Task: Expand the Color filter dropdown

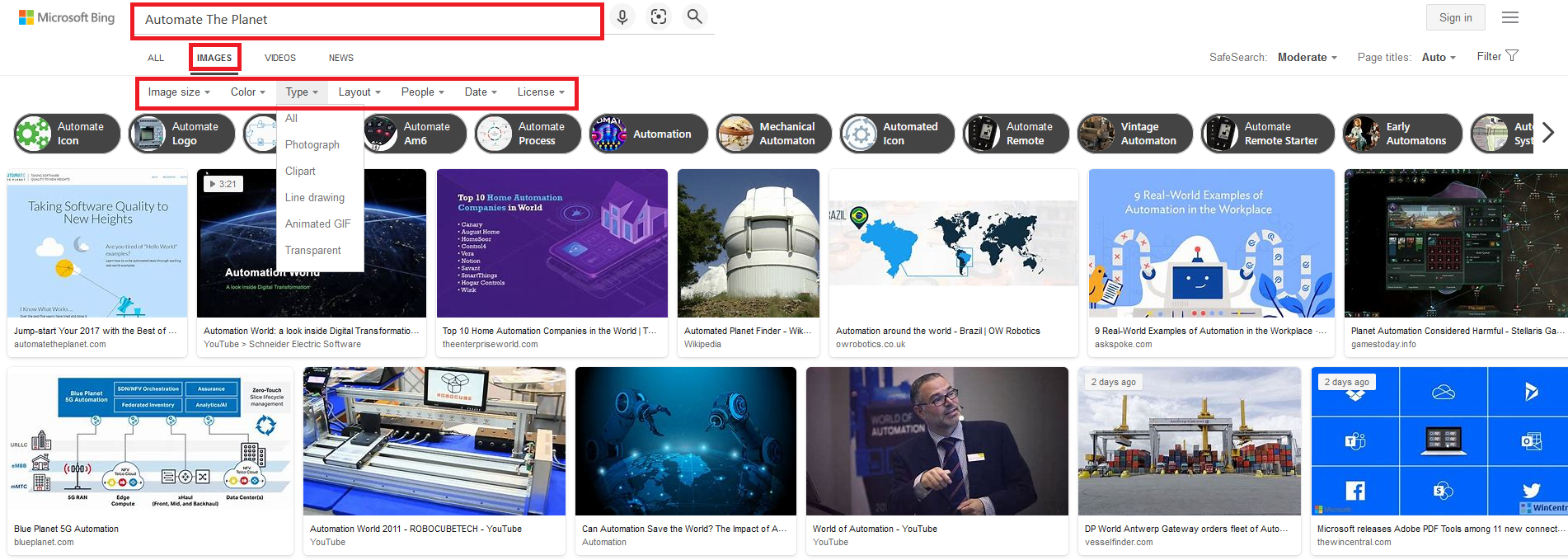Action: coord(247,92)
